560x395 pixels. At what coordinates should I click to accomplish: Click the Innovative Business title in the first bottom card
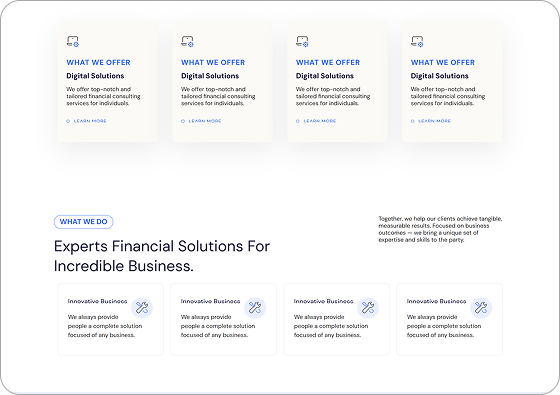point(98,301)
